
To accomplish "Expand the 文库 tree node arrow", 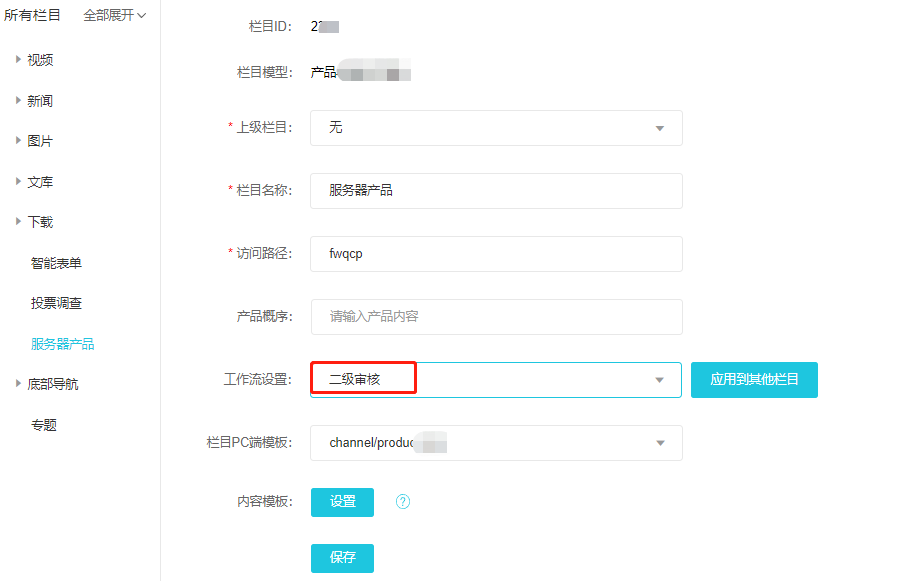I will pos(18,182).
